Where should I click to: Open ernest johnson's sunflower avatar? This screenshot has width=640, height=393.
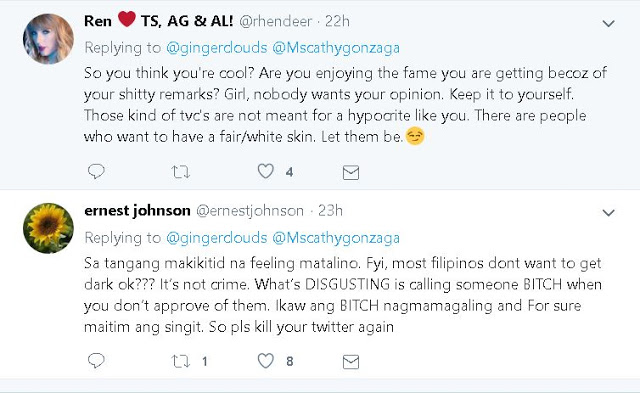(x=48, y=228)
